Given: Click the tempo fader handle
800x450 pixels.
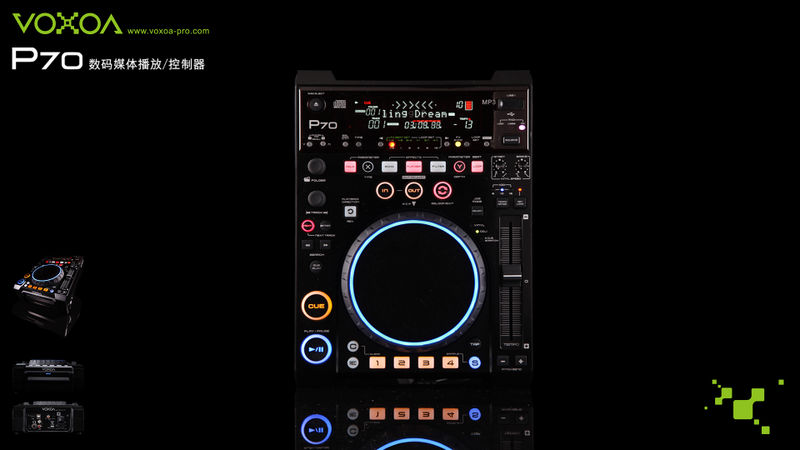Looking at the screenshot, I should pyautogui.click(x=512, y=276).
